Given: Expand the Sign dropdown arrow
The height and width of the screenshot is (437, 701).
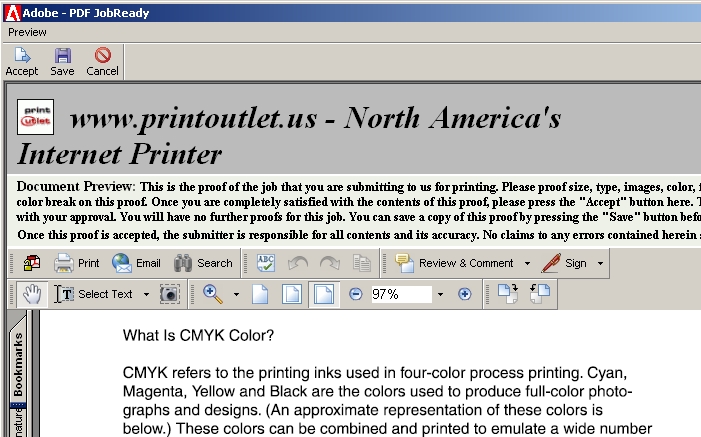Looking at the screenshot, I should coord(600,263).
